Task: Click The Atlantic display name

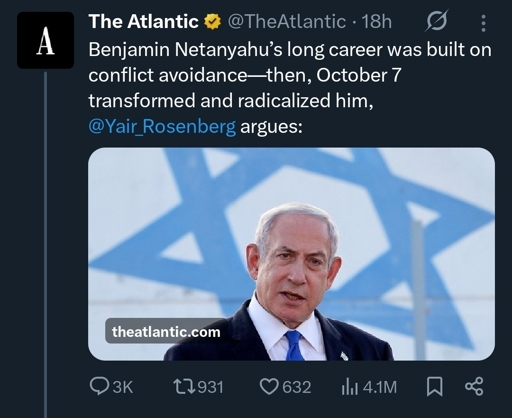Action: point(144,22)
